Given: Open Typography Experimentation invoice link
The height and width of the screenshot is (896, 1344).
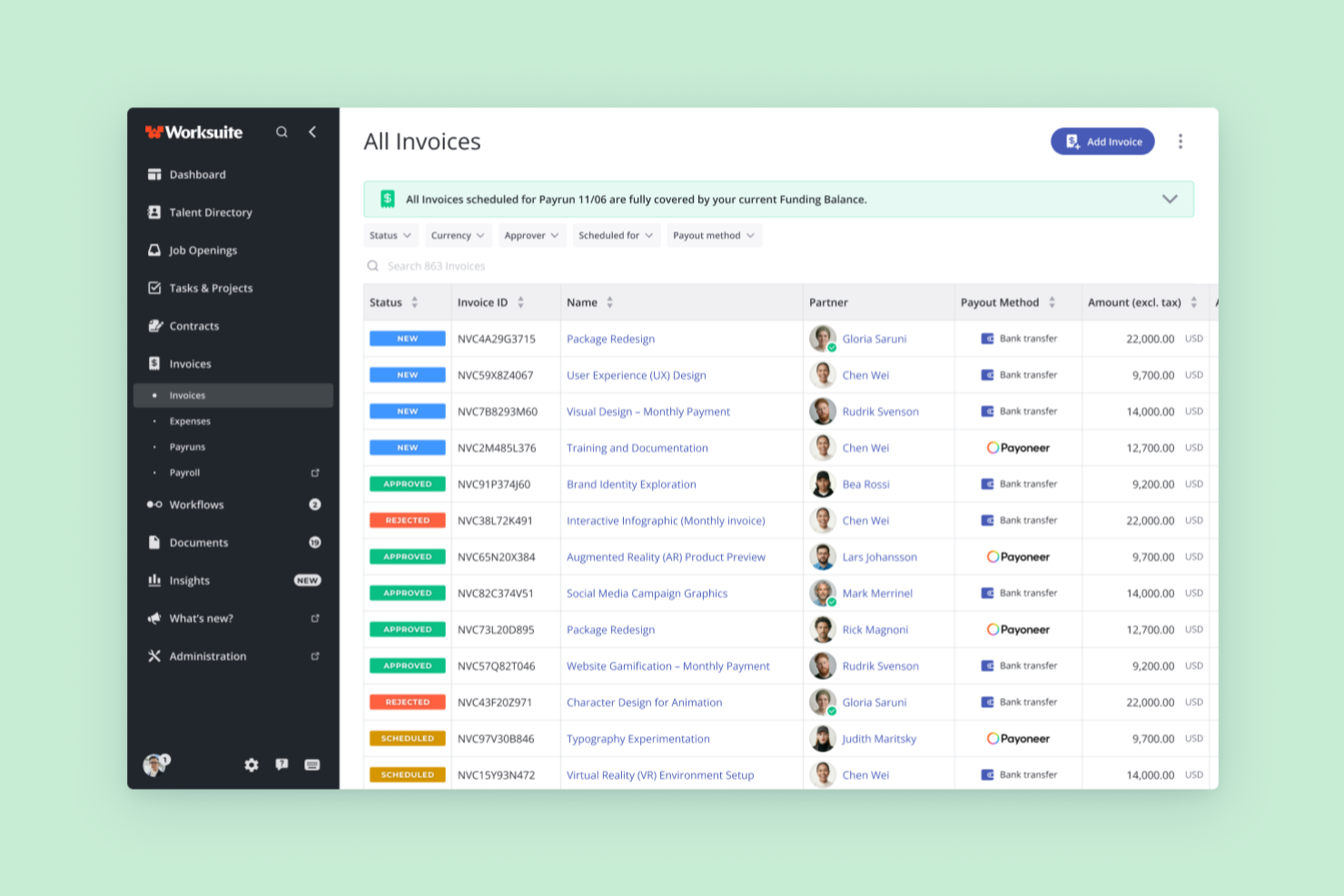Looking at the screenshot, I should click(638, 738).
